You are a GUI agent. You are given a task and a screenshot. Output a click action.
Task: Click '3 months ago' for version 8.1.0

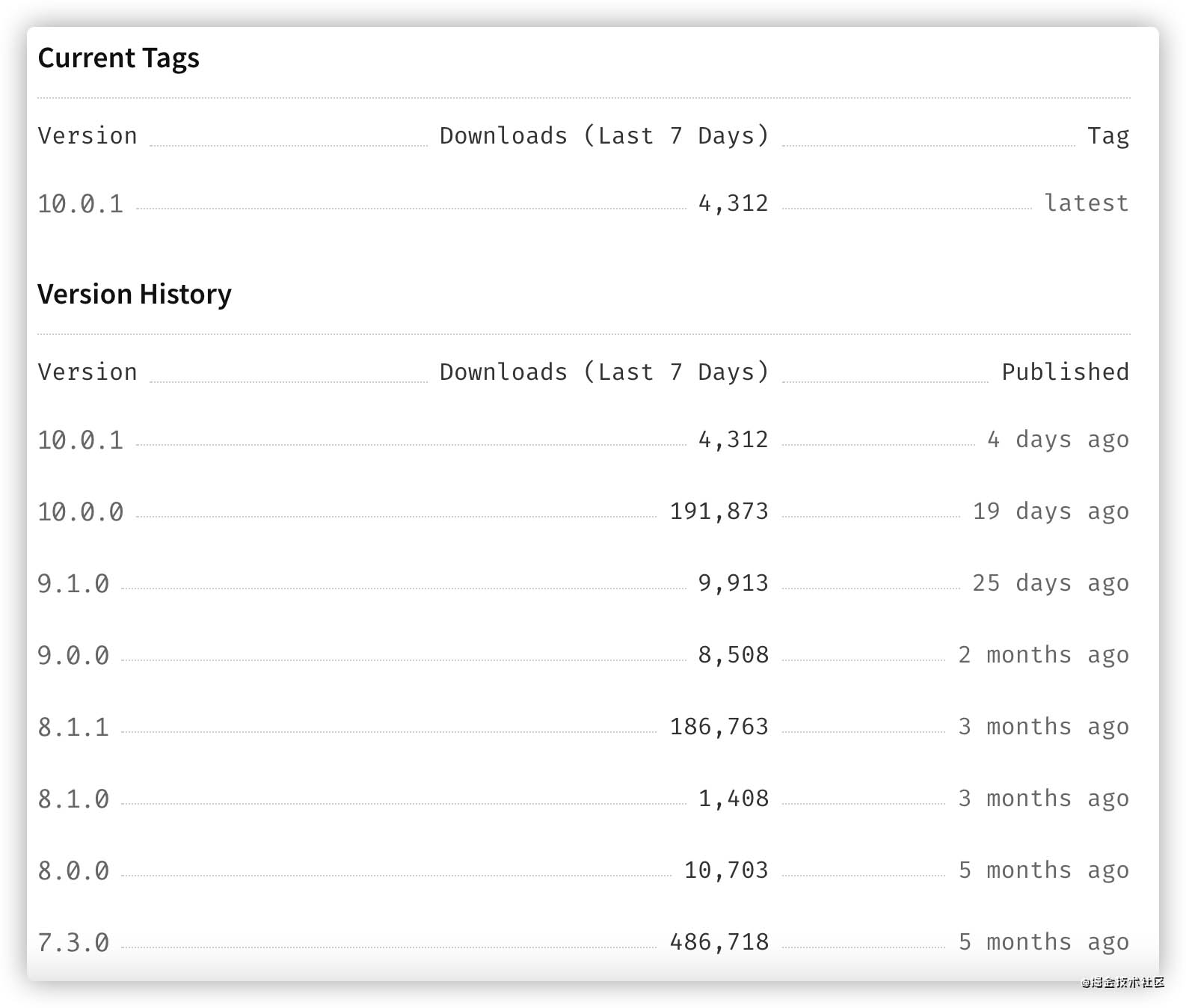point(1044,799)
